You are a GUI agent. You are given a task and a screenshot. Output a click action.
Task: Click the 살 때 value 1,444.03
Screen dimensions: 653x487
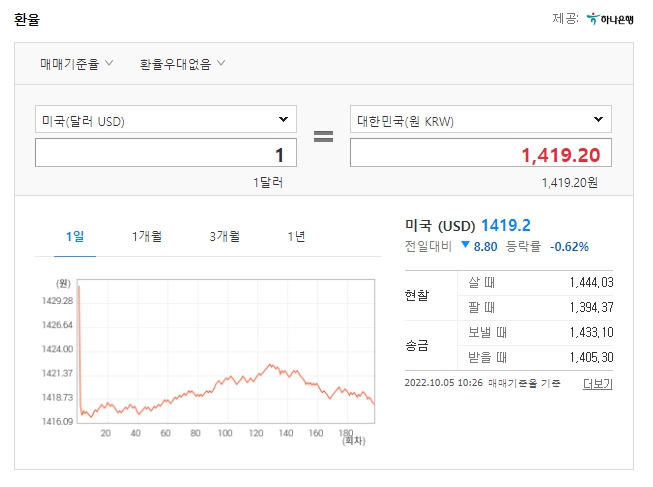coord(591,282)
